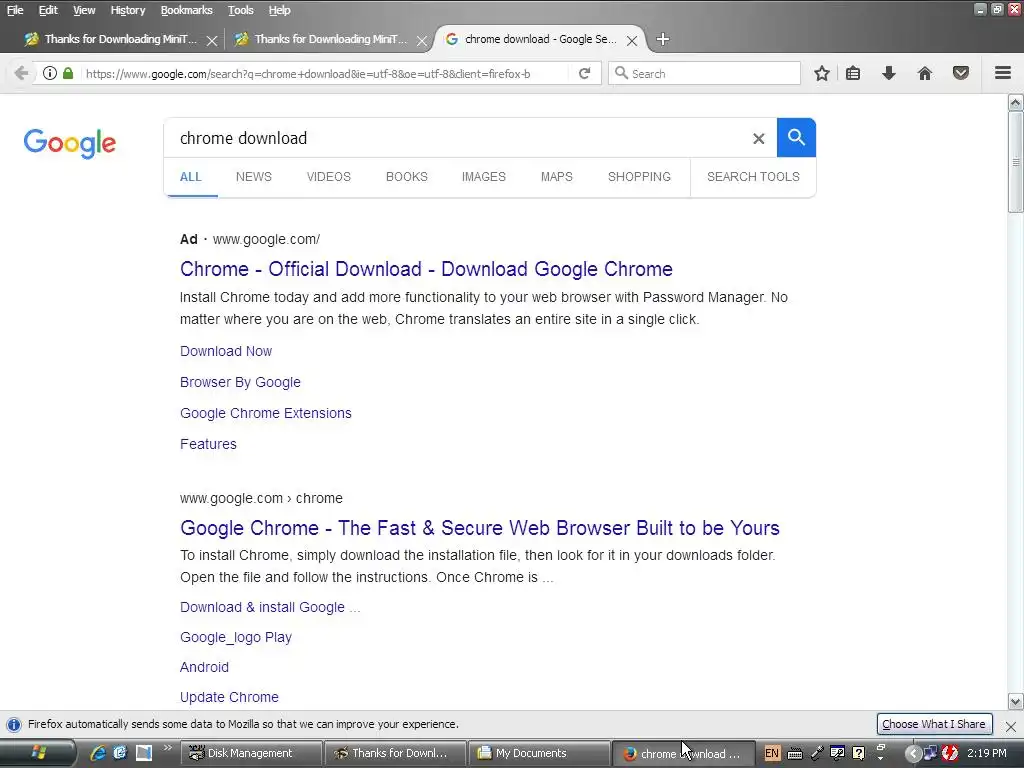Screen dimensions: 1024x768
Task: Close the first MiniTool tab
Action: tap(212, 40)
